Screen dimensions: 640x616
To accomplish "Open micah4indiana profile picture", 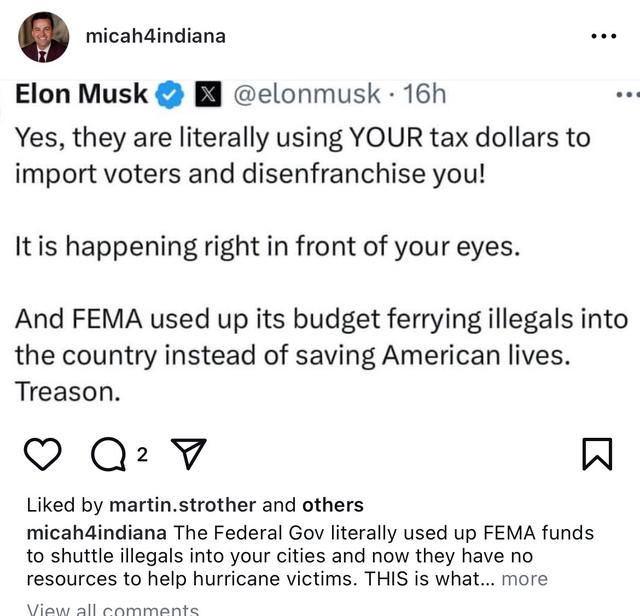I will pyautogui.click(x=44, y=37).
